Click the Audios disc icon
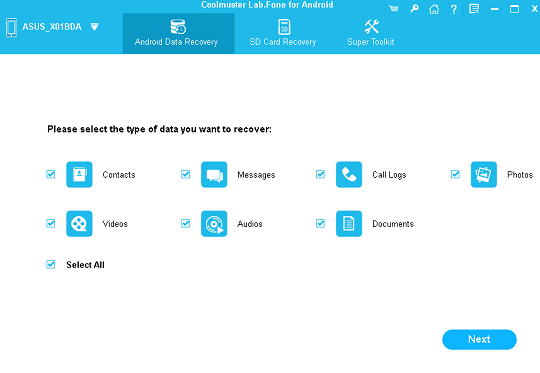Screen dimensions: 540x373 point(214,224)
